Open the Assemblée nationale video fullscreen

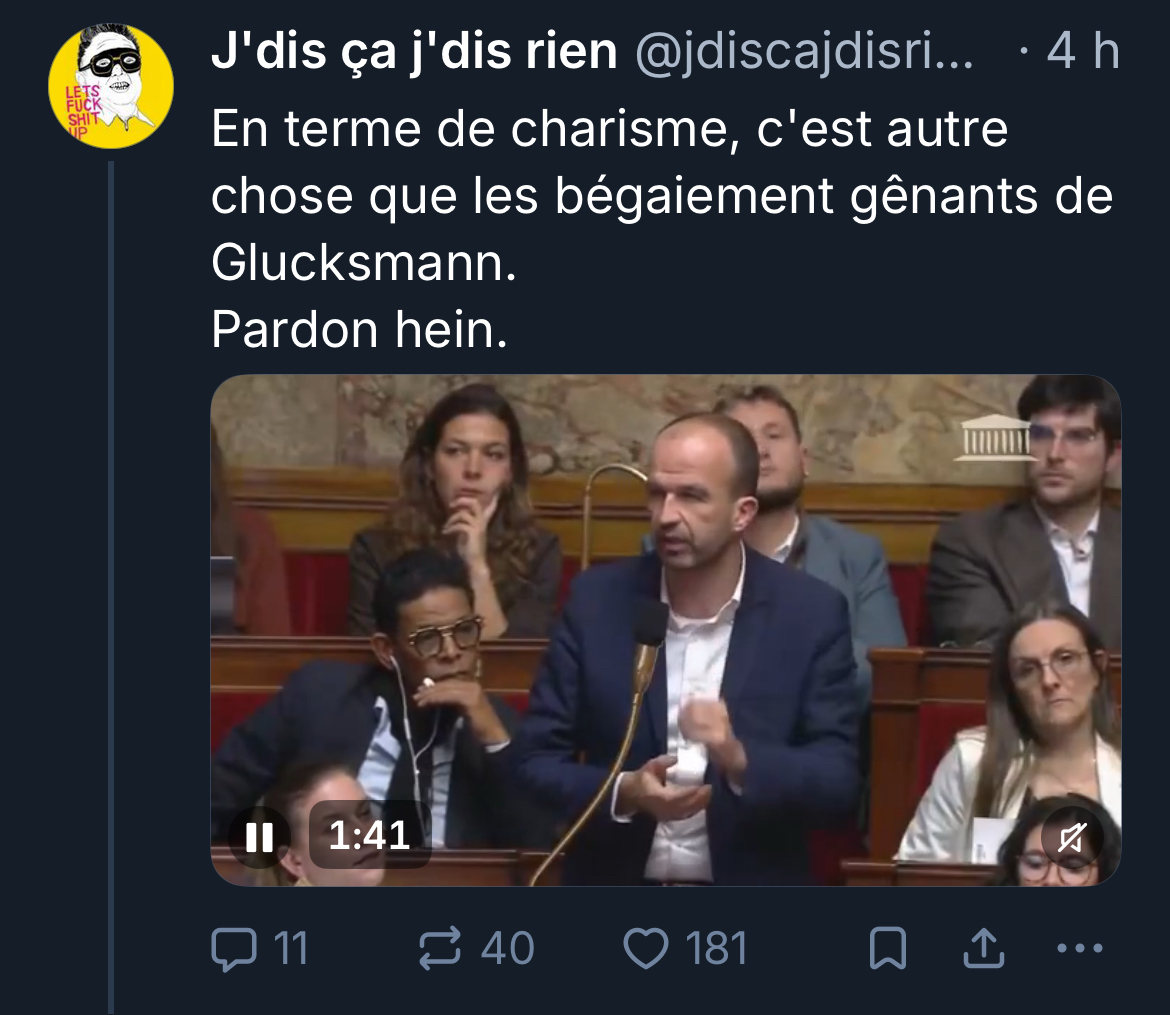(x=666, y=630)
